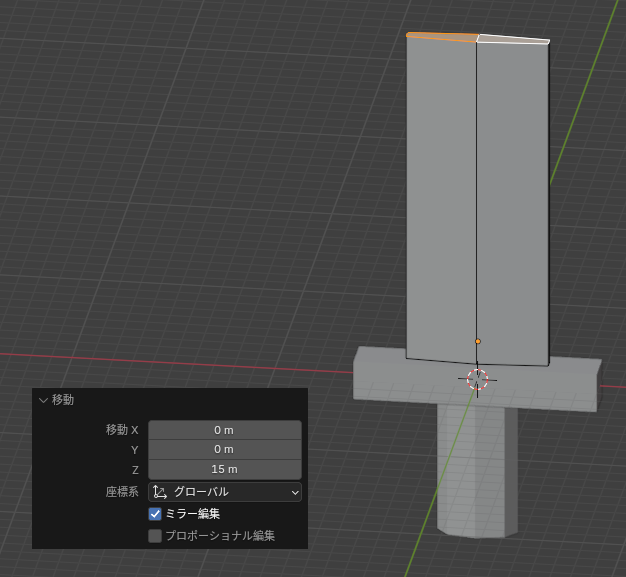Click the right face of the blade
The image size is (626, 577).
point(513,200)
